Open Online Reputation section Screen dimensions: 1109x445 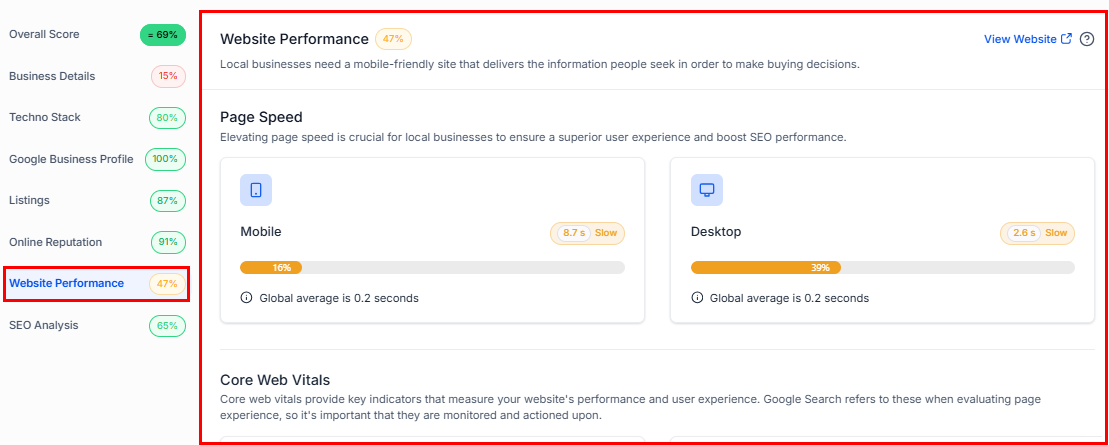(x=56, y=242)
